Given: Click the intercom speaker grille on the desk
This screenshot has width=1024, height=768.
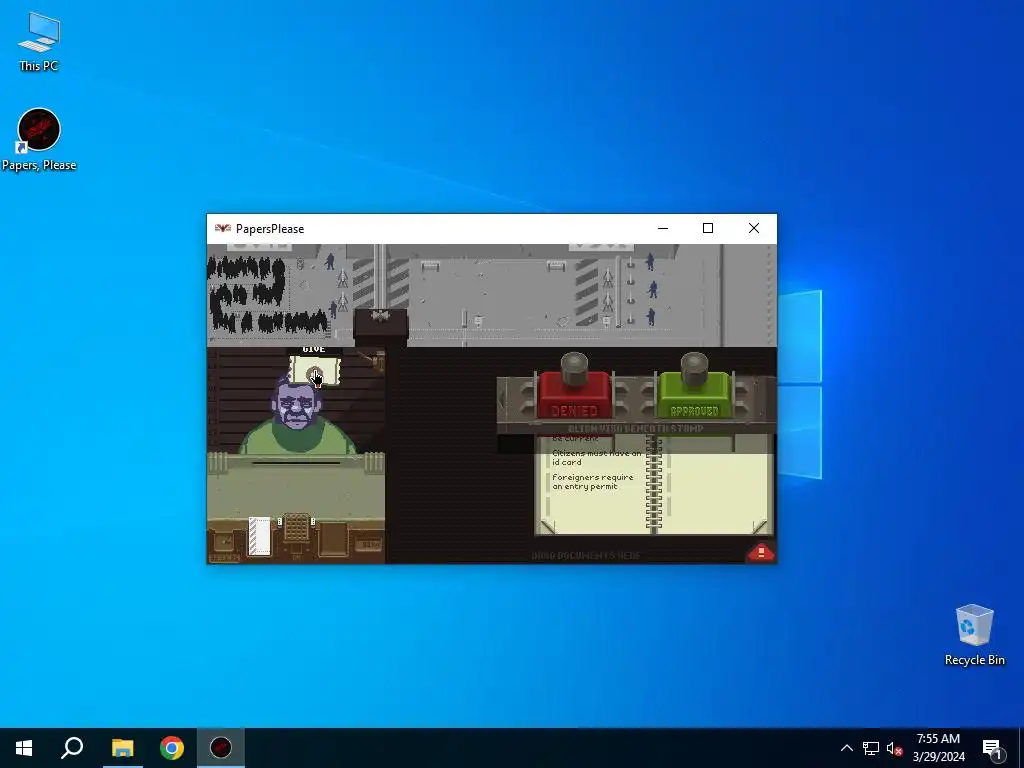Looking at the screenshot, I should click(x=296, y=528).
